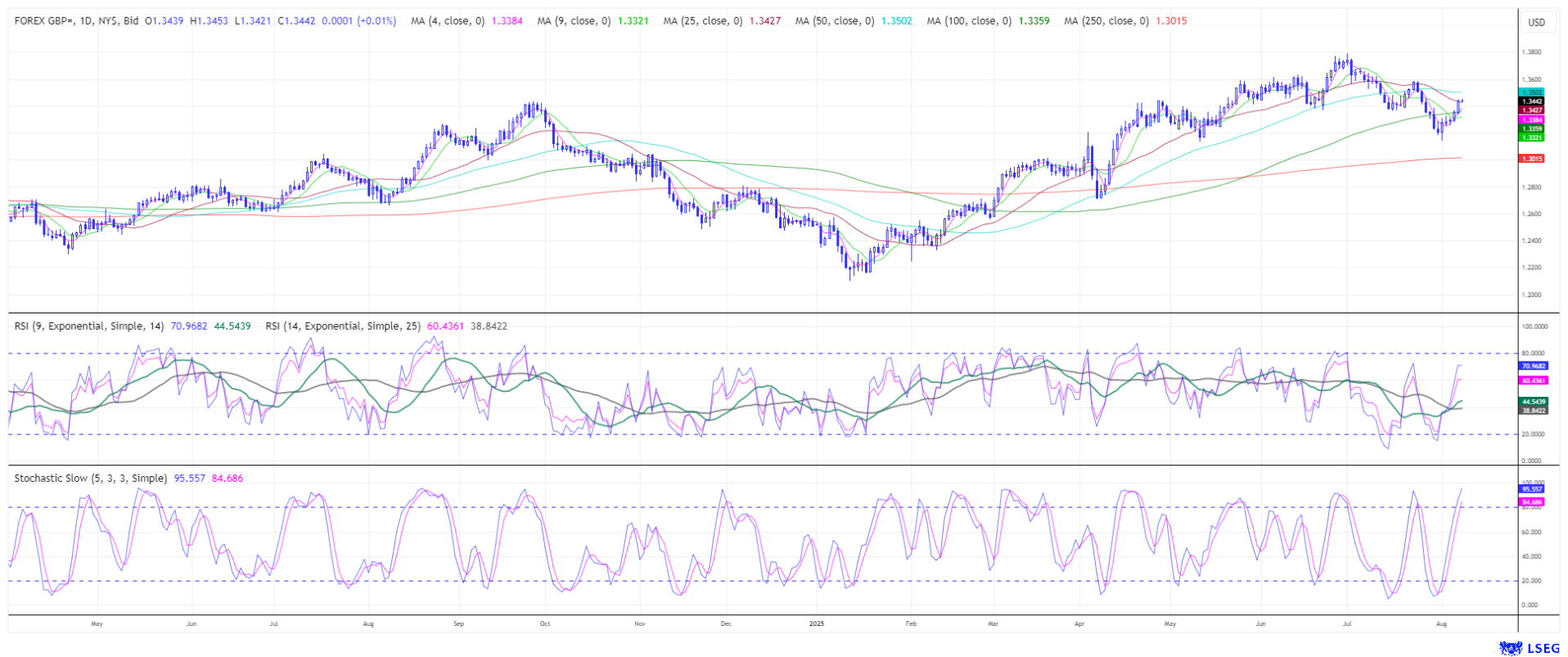The height and width of the screenshot is (657, 1568).
Task: Click the red 1.3015 MA price tag
Action: pos(1531,158)
